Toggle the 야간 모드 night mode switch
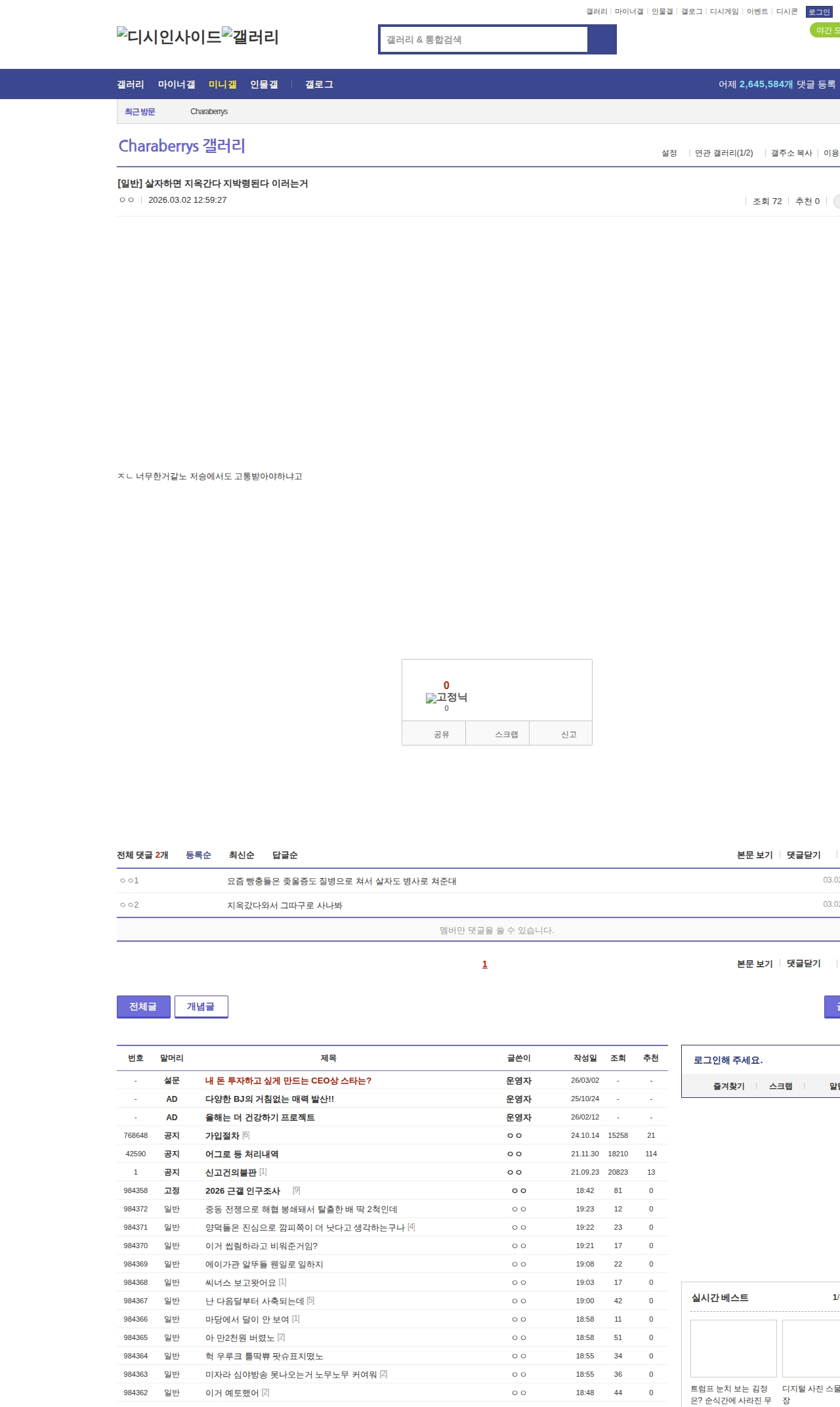The height and width of the screenshot is (1407, 840). (x=826, y=30)
